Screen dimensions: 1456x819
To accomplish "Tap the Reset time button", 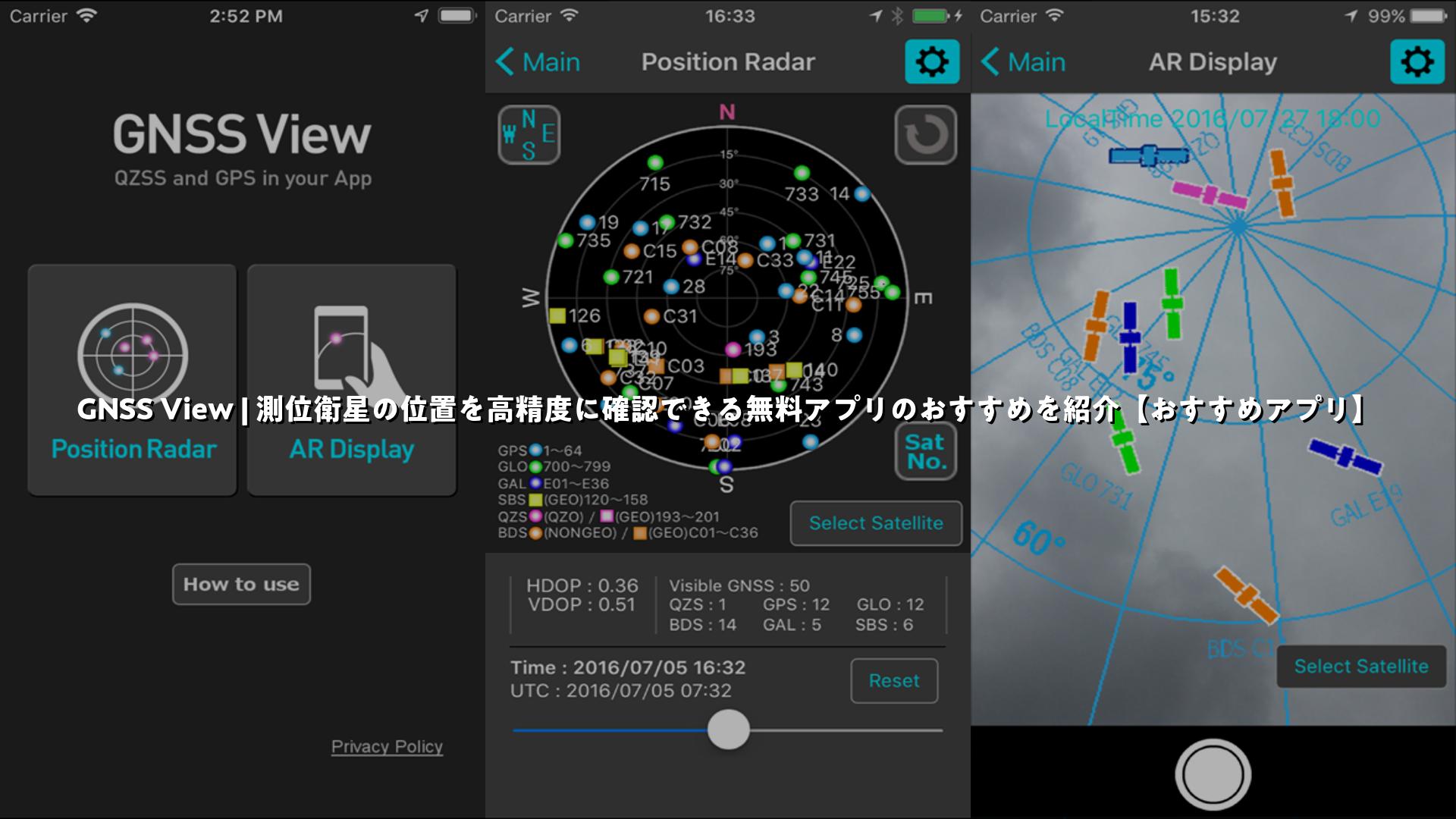I will (x=894, y=681).
